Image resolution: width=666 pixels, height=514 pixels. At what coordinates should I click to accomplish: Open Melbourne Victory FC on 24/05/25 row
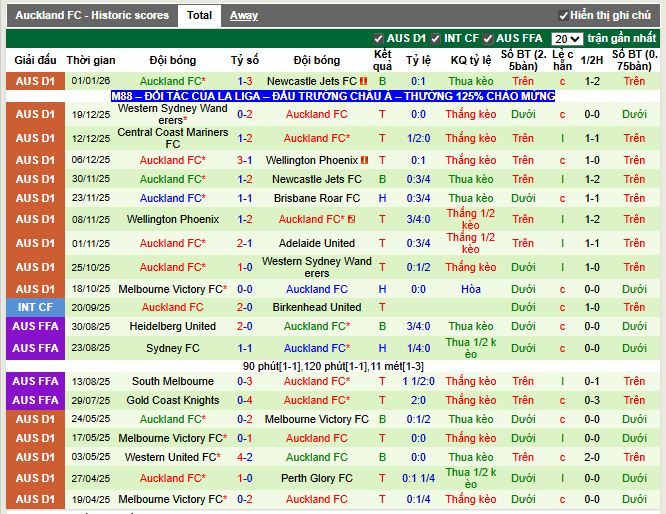pos(317,419)
